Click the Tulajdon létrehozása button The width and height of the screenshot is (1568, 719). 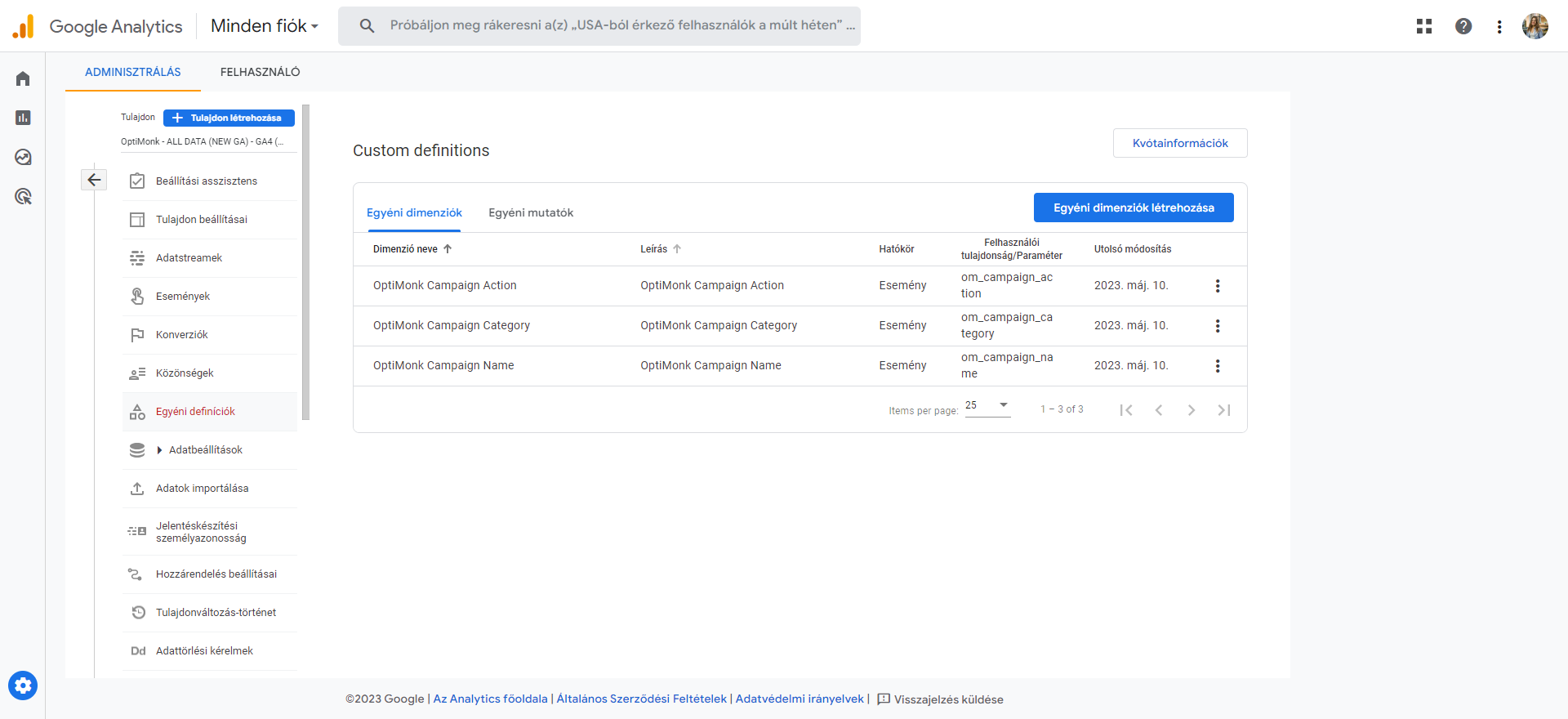tap(229, 118)
